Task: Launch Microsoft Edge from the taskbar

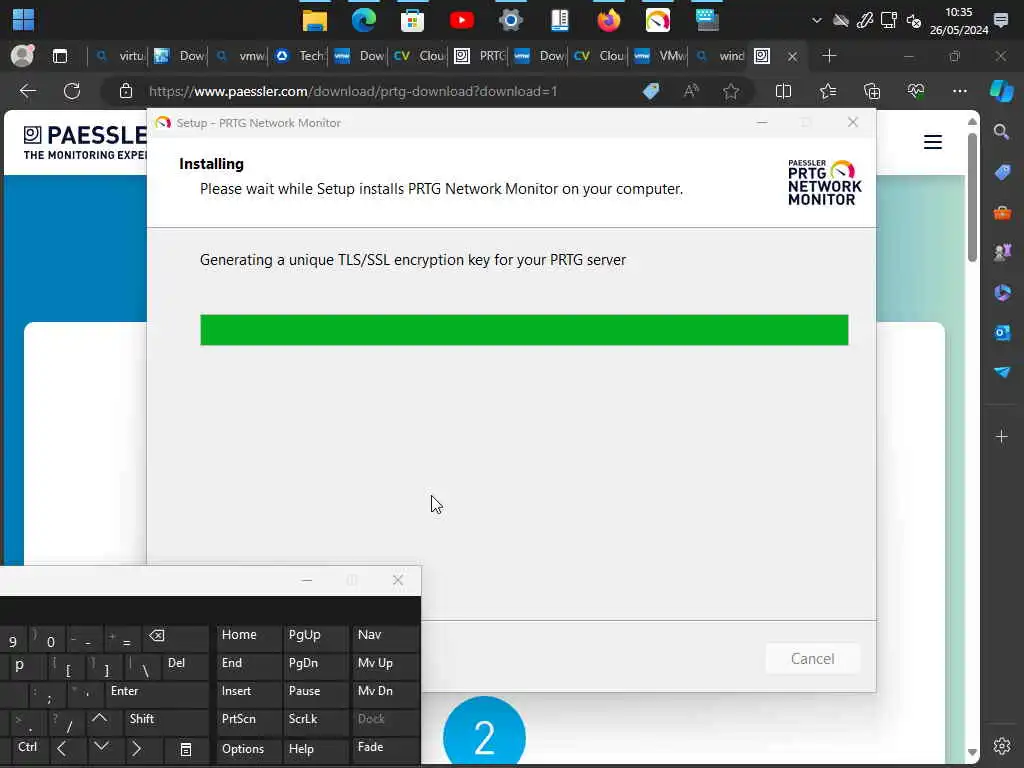Action: (364, 20)
